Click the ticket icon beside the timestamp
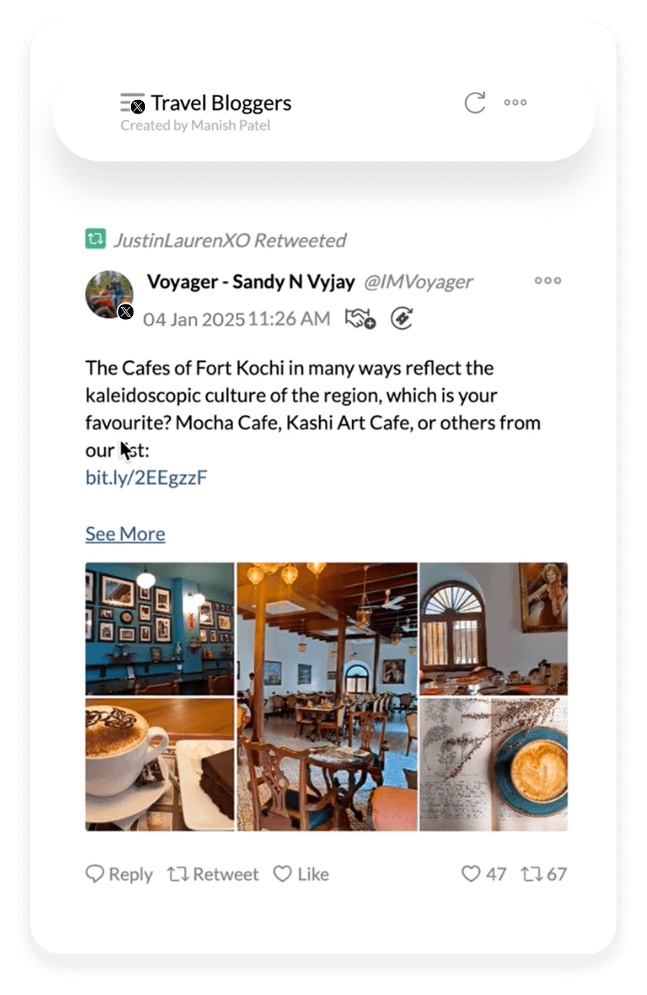This screenshot has height=995, width=647. (402, 319)
